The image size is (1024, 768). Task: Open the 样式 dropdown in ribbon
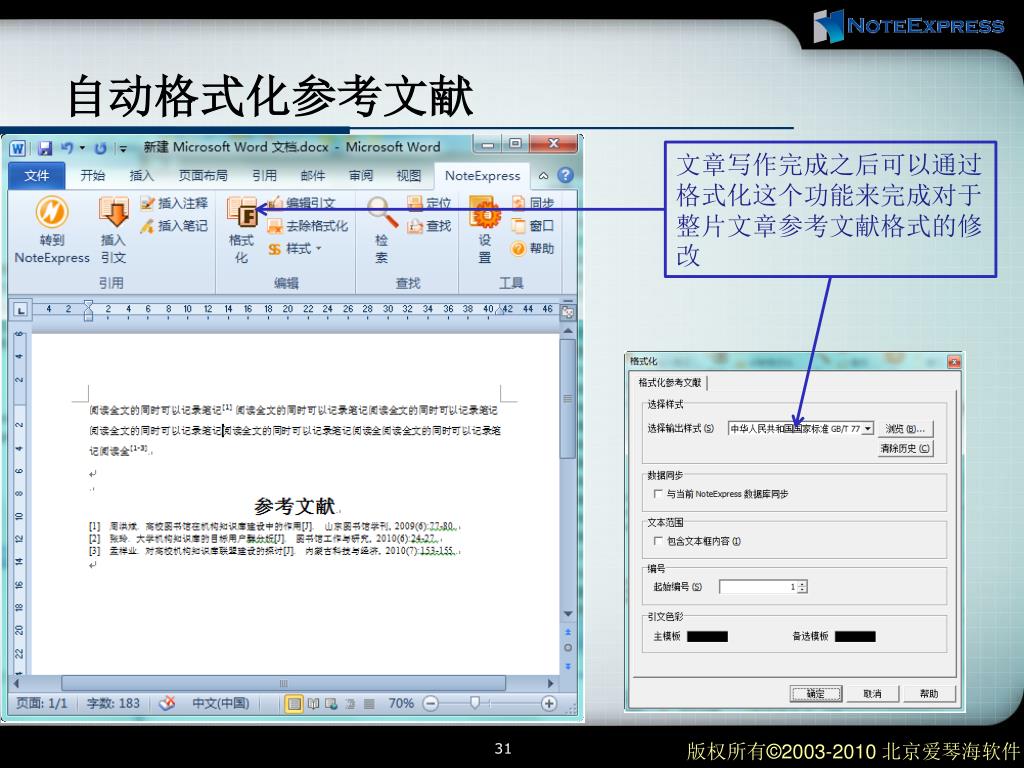click(x=295, y=249)
